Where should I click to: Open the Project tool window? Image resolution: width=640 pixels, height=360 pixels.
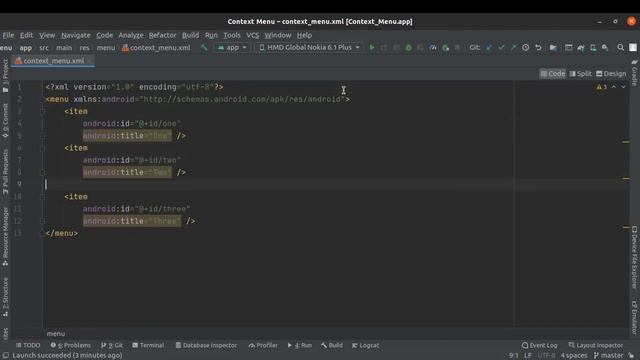(x=5, y=75)
